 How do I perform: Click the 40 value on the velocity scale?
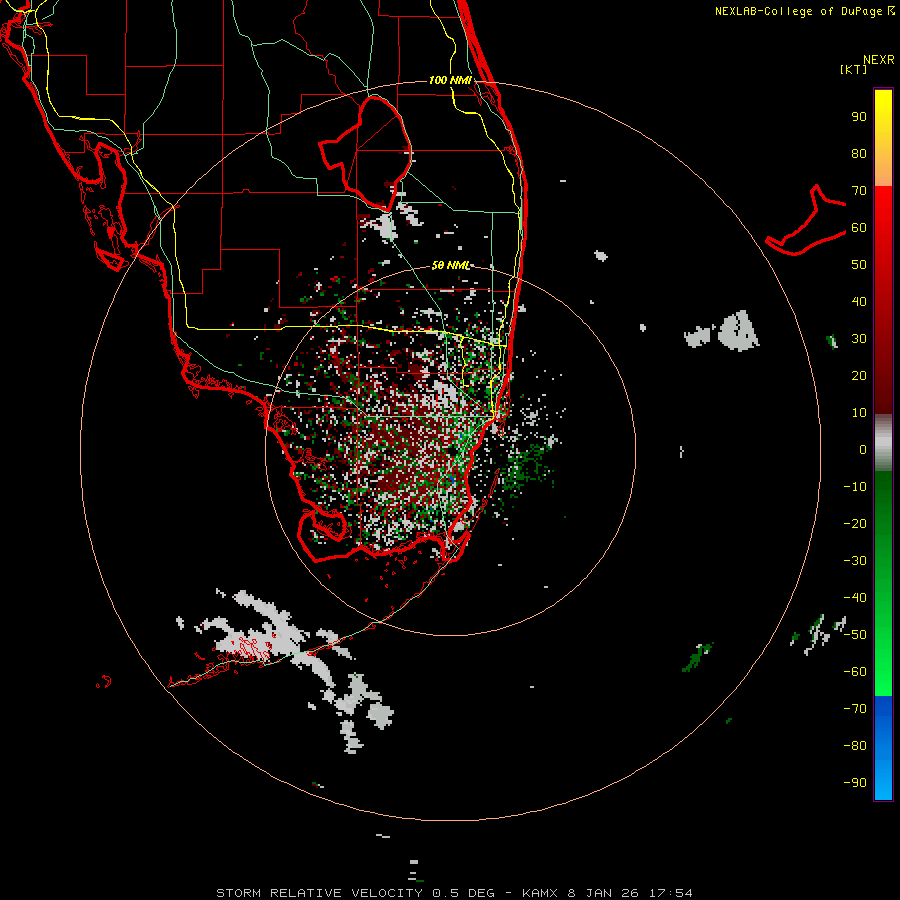coord(859,302)
